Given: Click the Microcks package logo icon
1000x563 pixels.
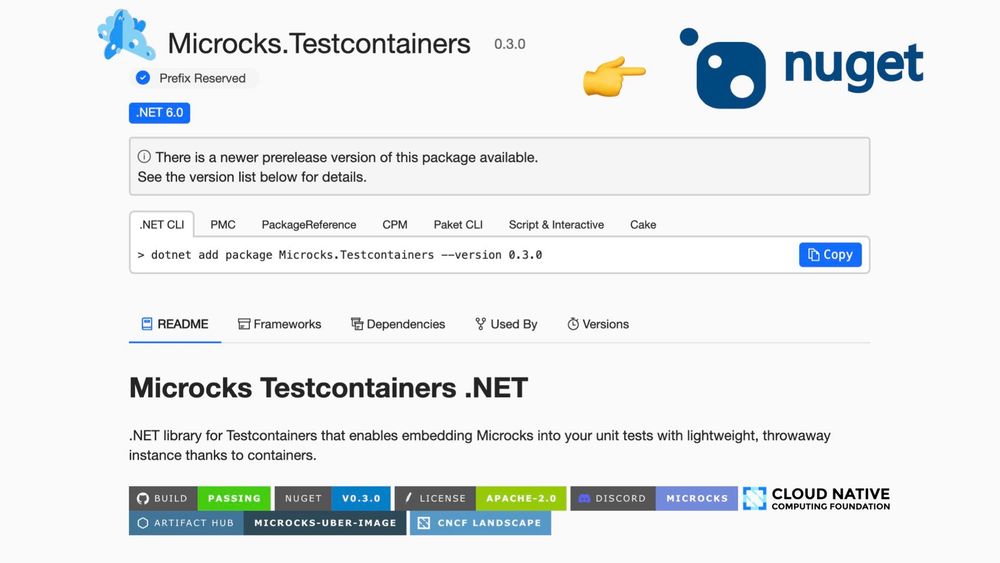Looking at the screenshot, I should [x=126, y=35].
